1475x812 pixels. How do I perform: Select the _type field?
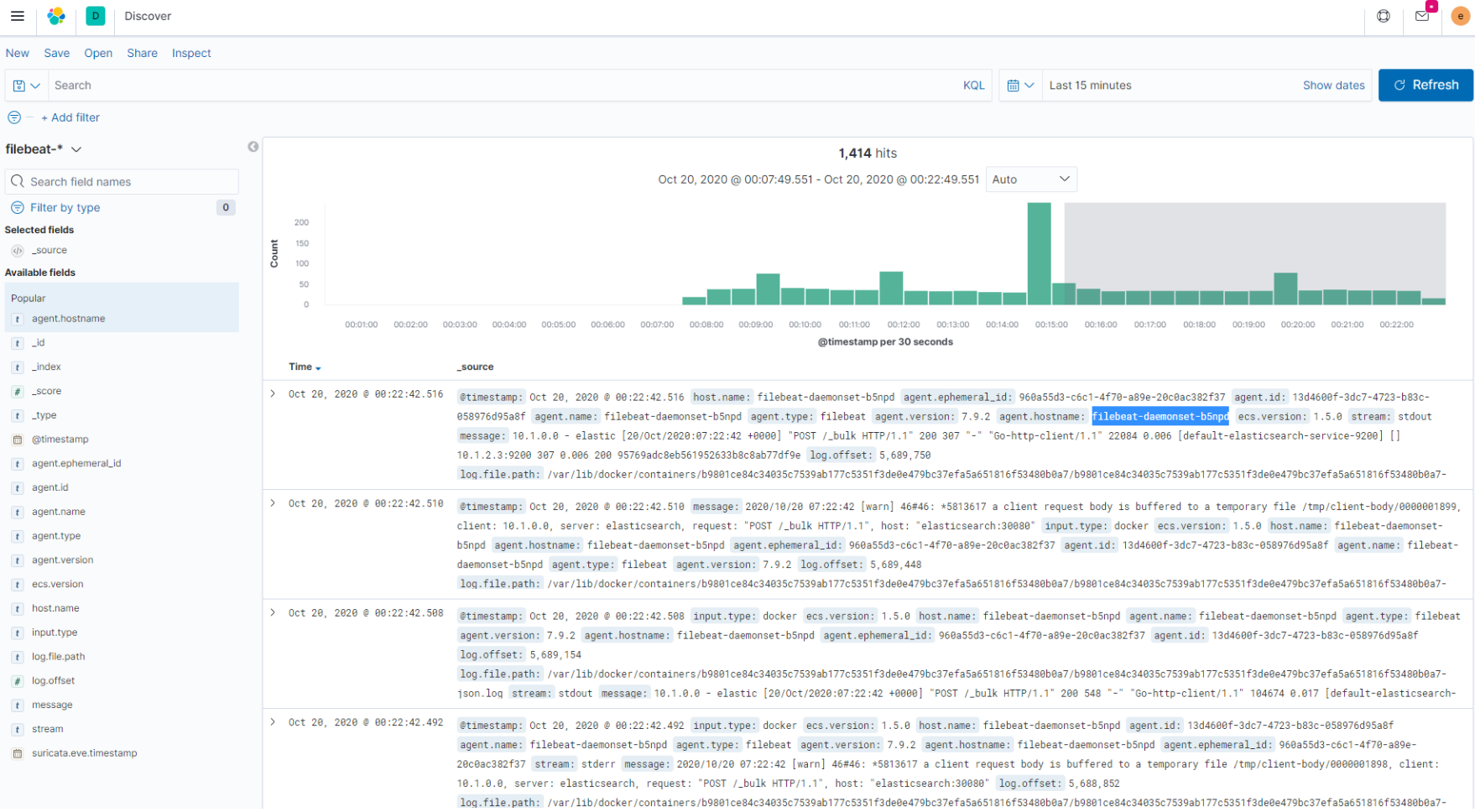pos(44,415)
